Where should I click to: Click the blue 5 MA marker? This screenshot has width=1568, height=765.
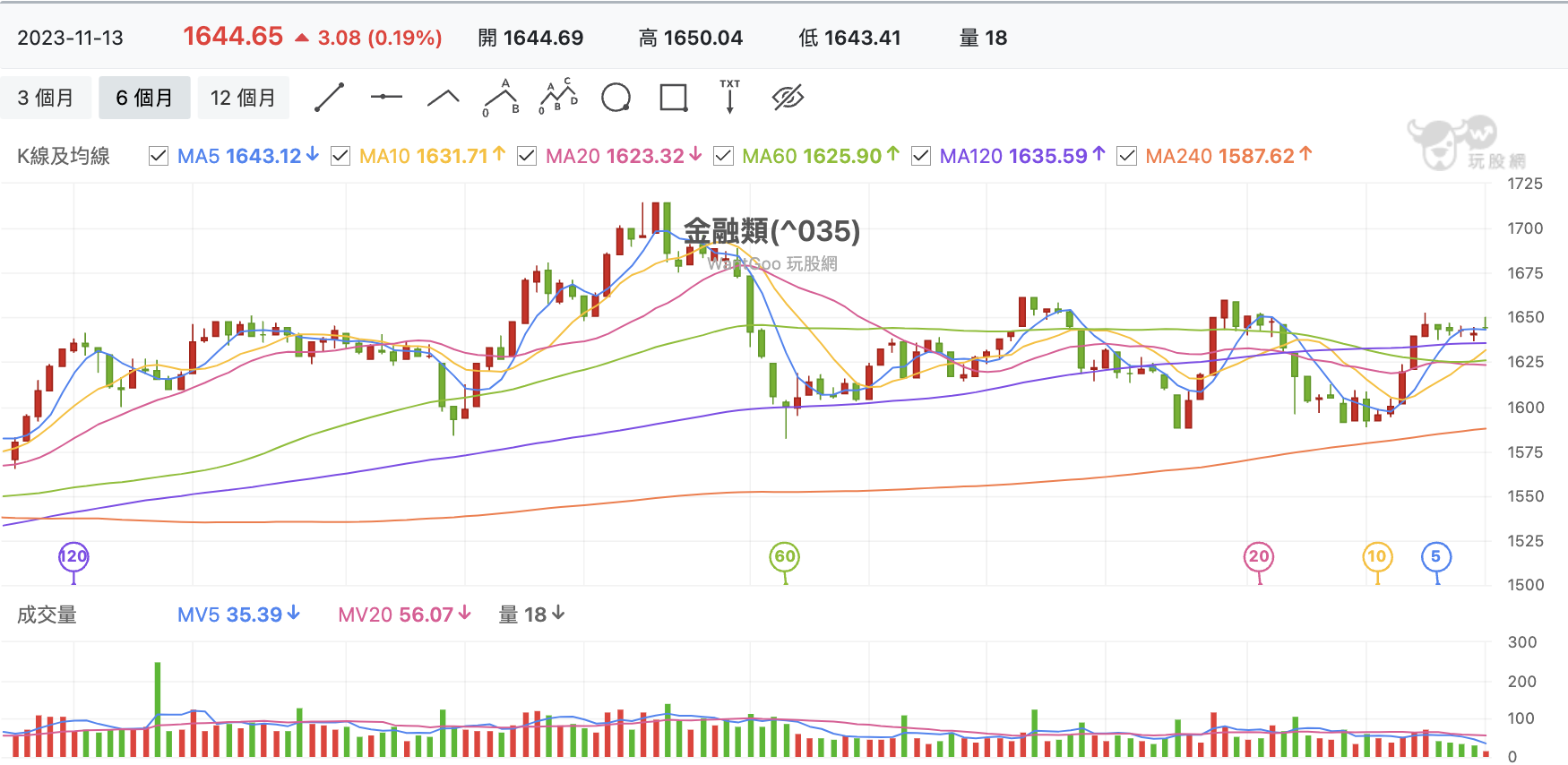click(1436, 557)
